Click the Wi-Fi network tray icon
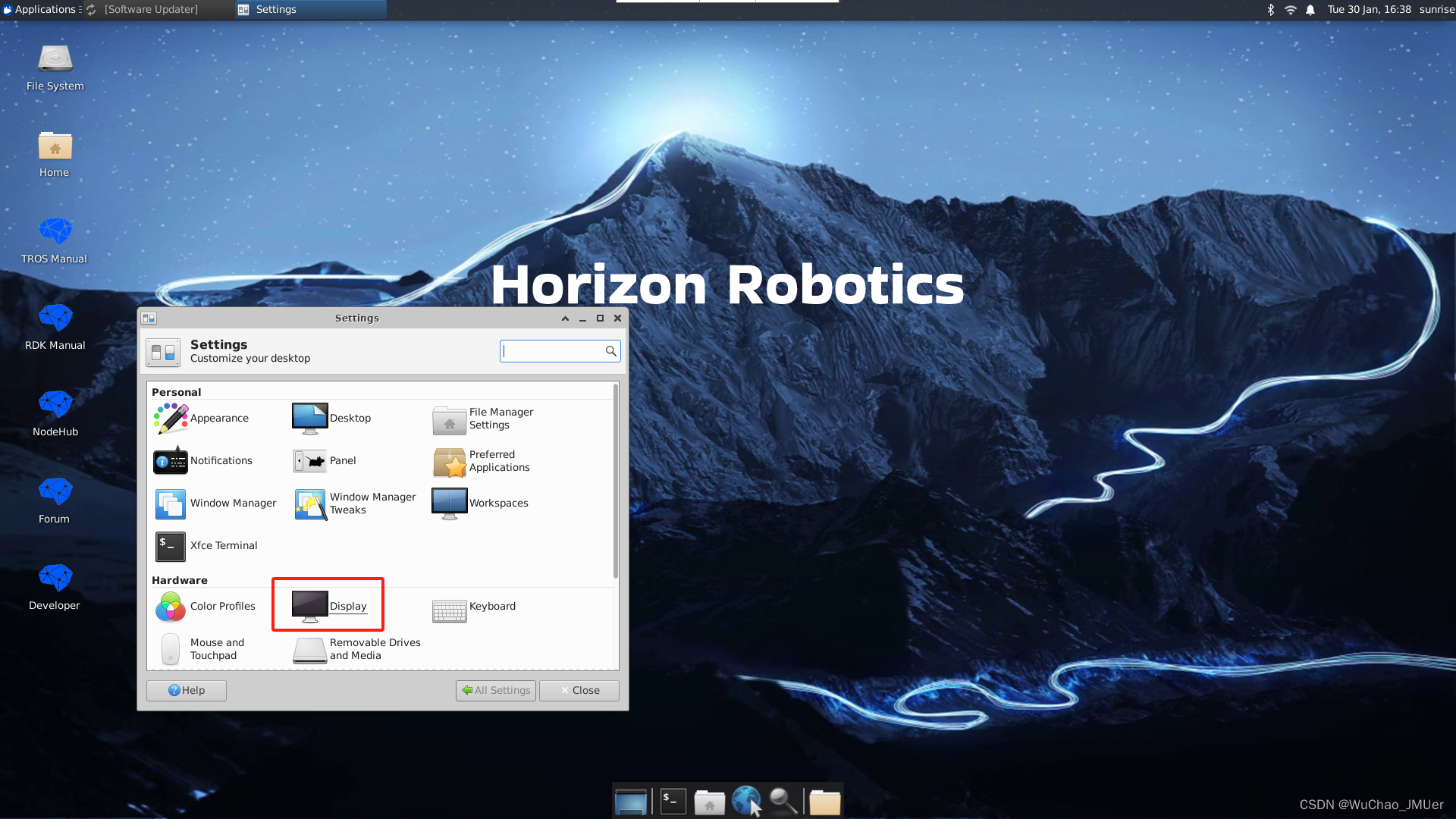Viewport: 1456px width, 819px height. pyautogui.click(x=1291, y=10)
